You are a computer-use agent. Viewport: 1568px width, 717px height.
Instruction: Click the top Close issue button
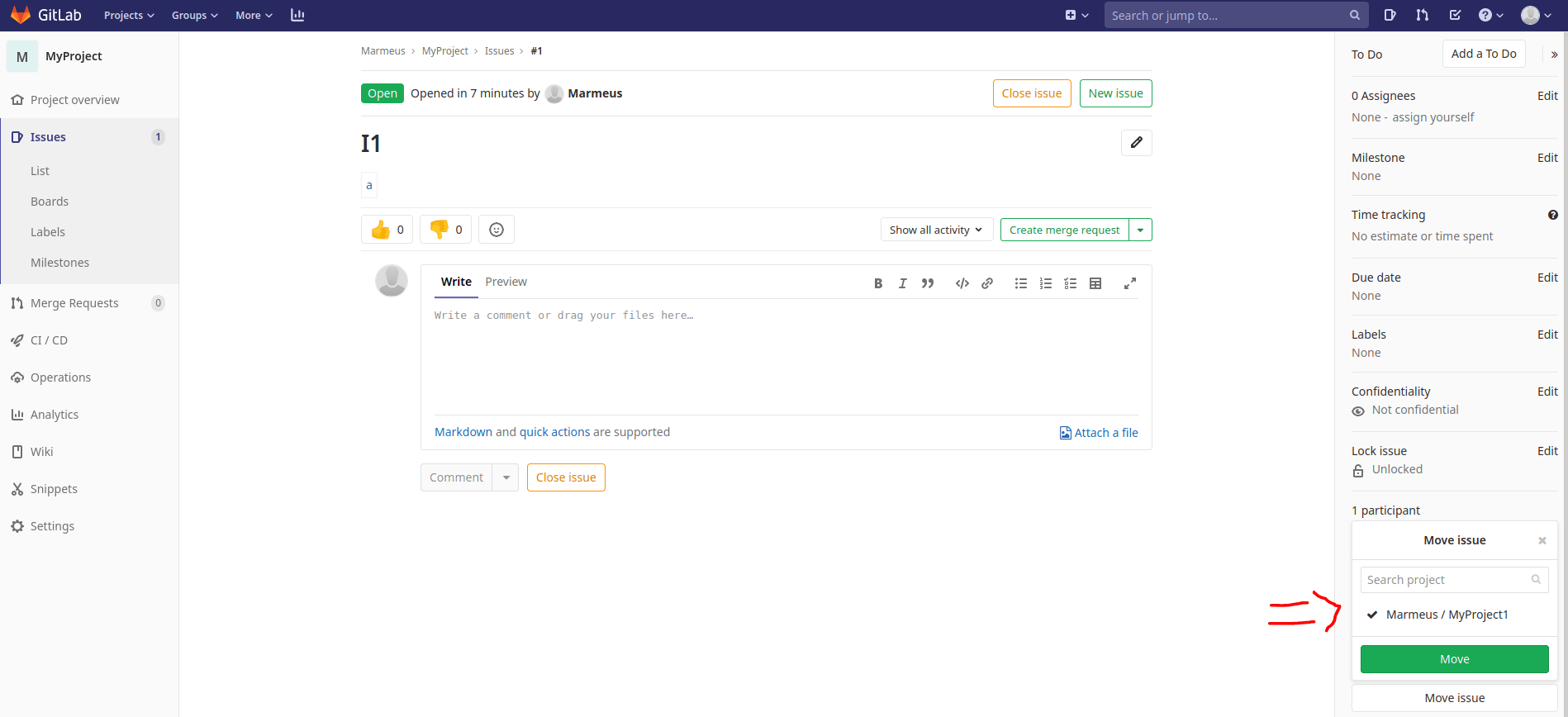pyautogui.click(x=1032, y=93)
